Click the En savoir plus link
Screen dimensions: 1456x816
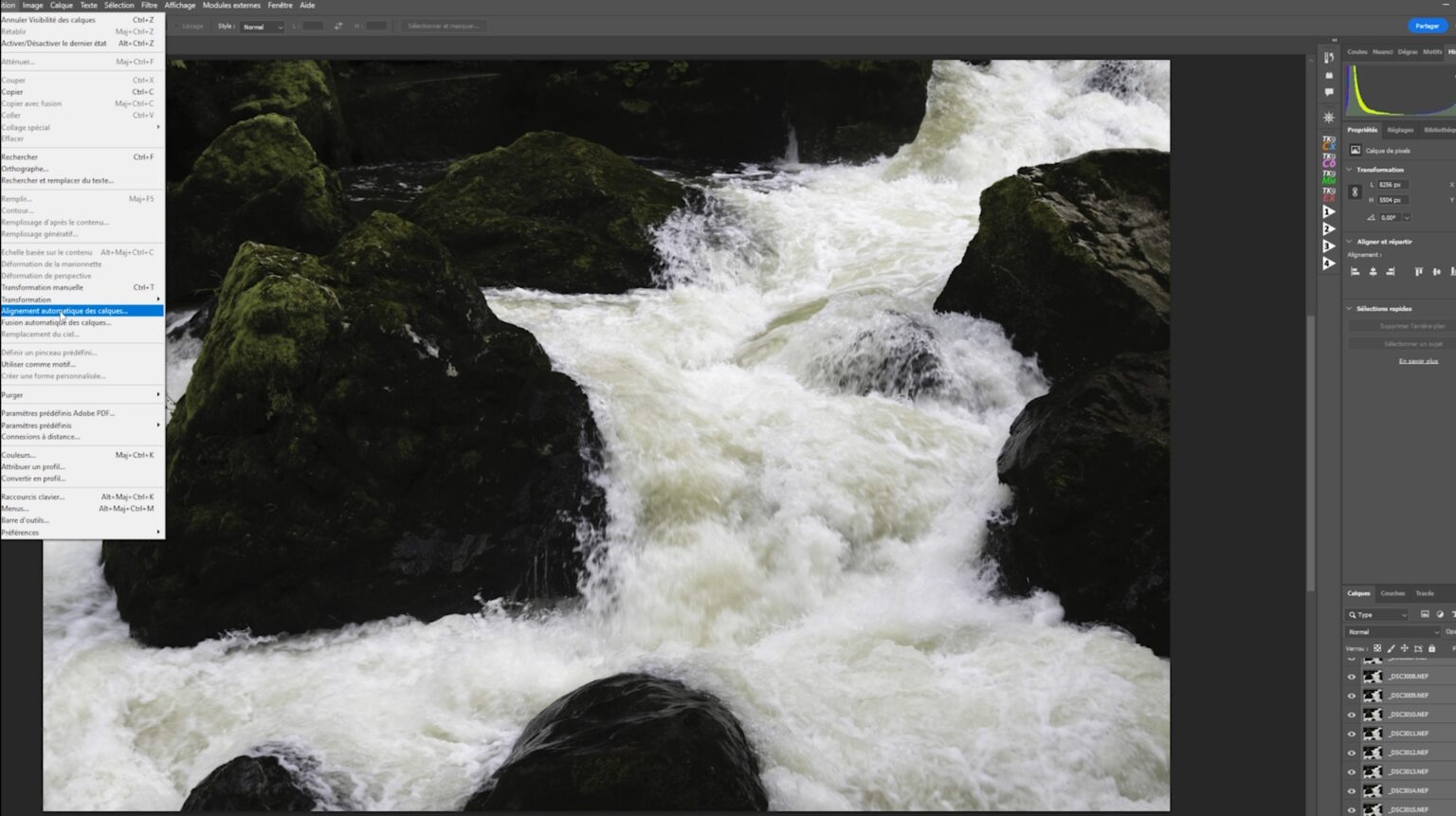1418,361
